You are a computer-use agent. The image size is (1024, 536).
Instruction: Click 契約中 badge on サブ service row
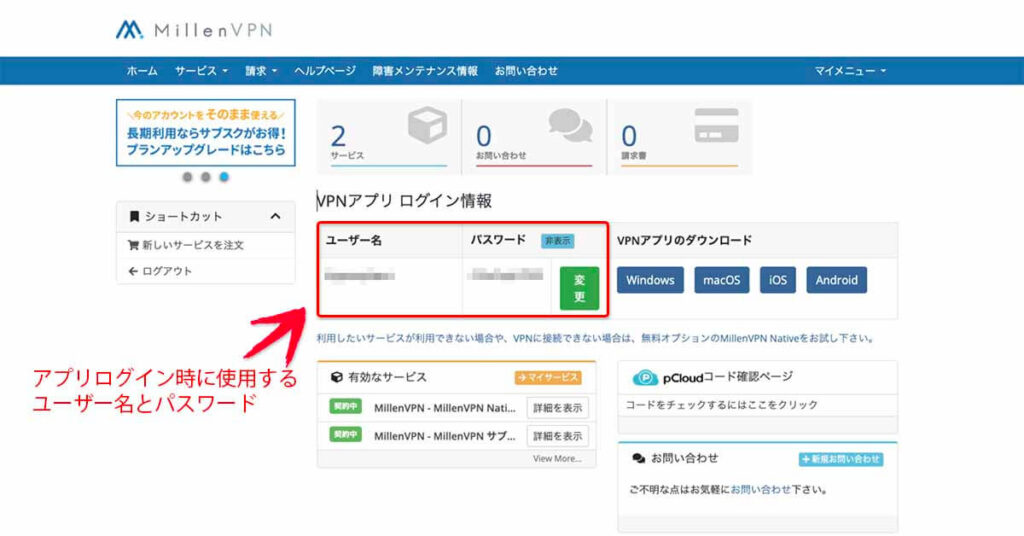point(345,434)
